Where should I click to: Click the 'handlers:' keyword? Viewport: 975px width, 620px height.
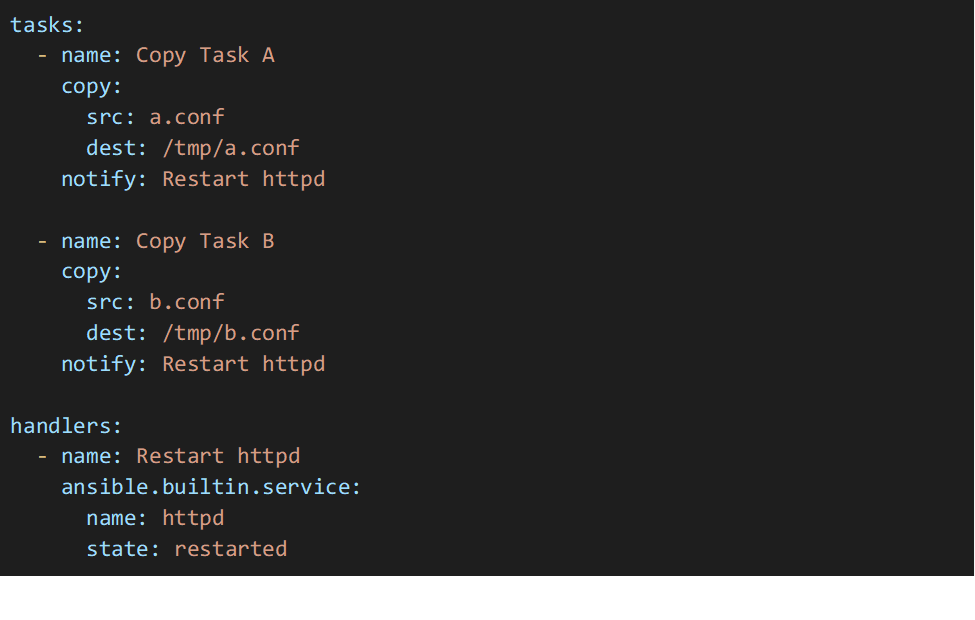[x=66, y=426]
